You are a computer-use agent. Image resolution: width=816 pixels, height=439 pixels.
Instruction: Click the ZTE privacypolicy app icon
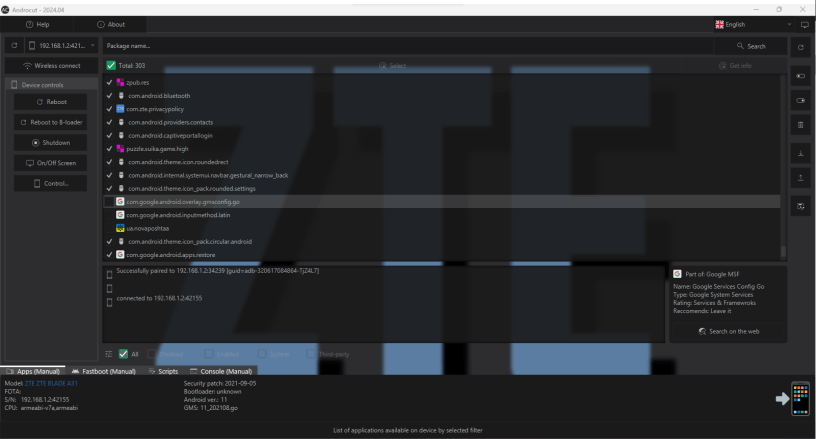pos(120,109)
